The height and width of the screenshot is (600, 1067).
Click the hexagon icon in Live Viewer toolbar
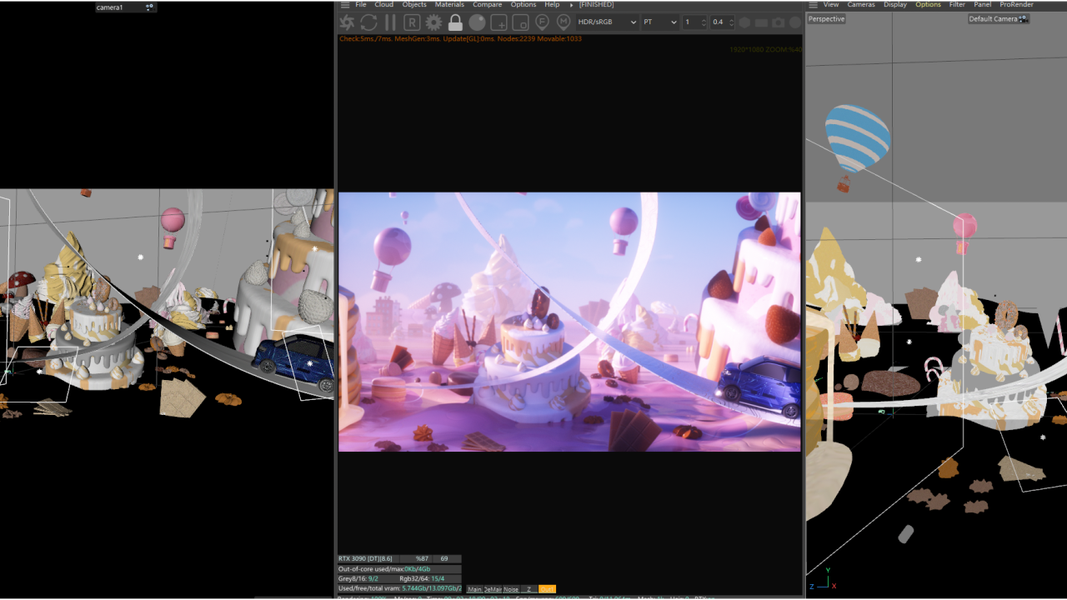click(x=744, y=22)
